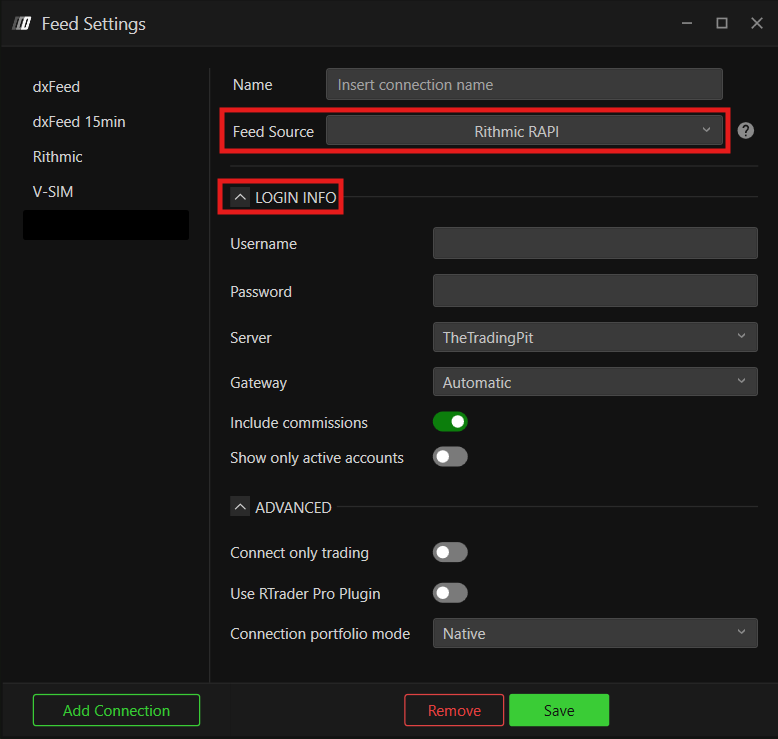Viewport: 778px width, 739px height.
Task: Open the Gateway dropdown set to Automatic
Action: pos(595,382)
